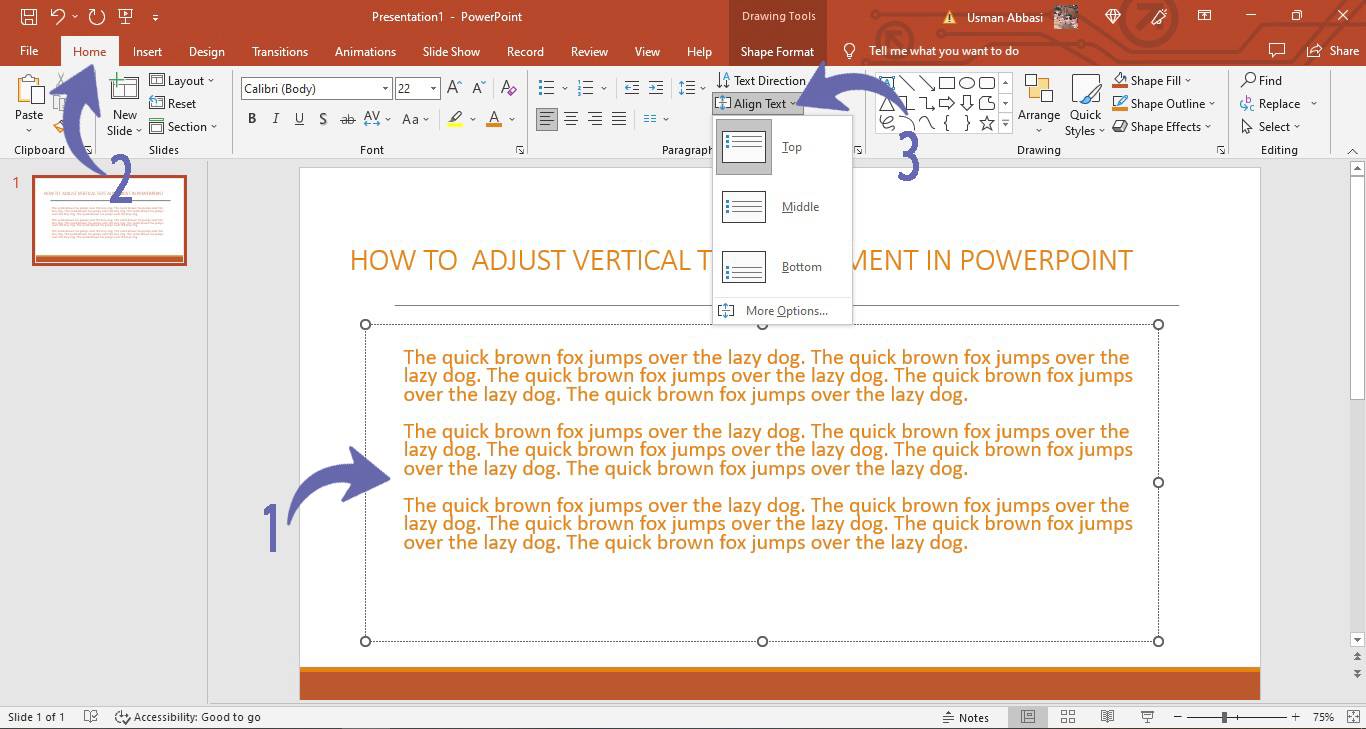Viewport: 1366px width, 729px height.
Task: Click the Undo arrow icon
Action: tap(57, 16)
